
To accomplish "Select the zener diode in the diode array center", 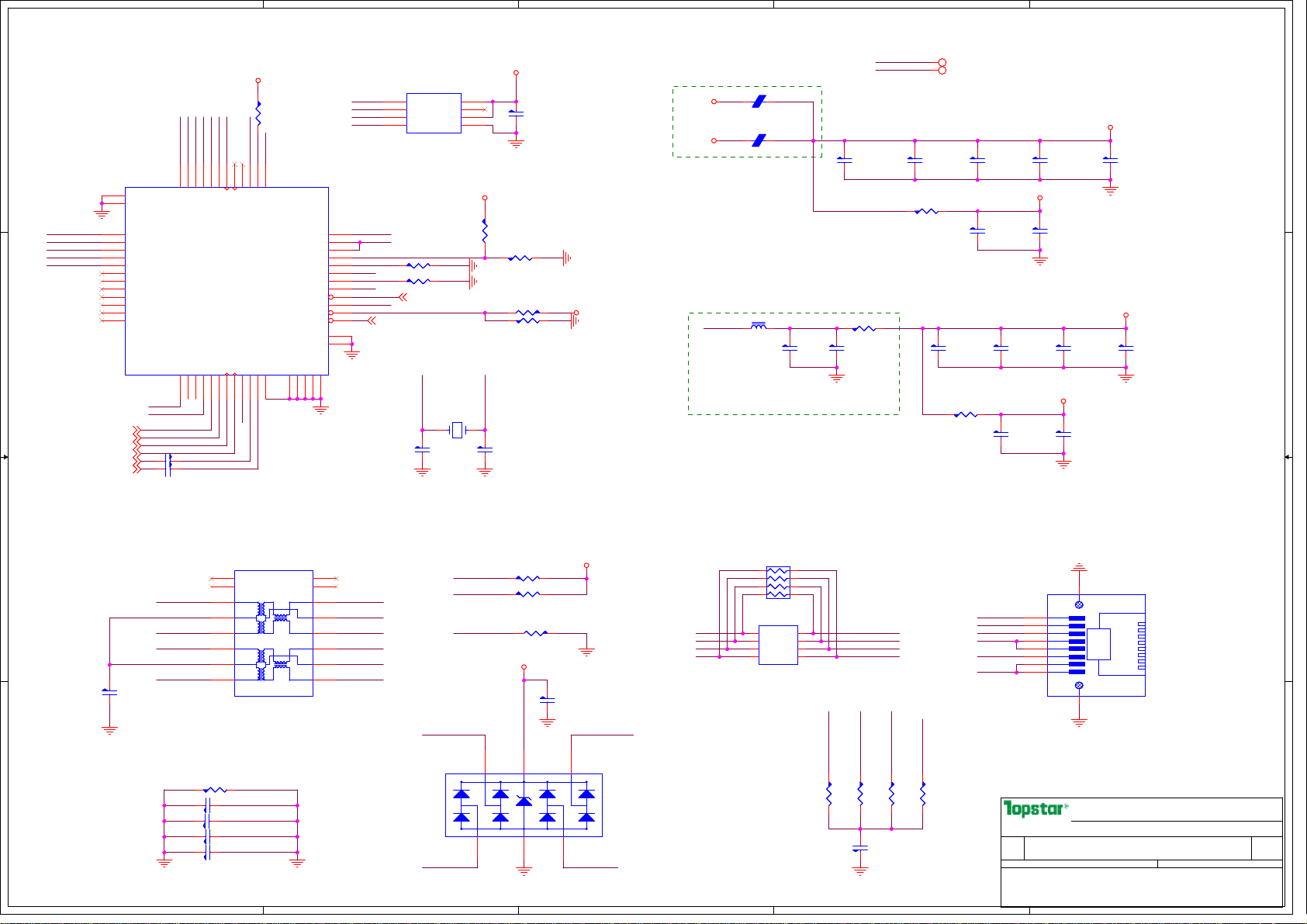I will (524, 801).
